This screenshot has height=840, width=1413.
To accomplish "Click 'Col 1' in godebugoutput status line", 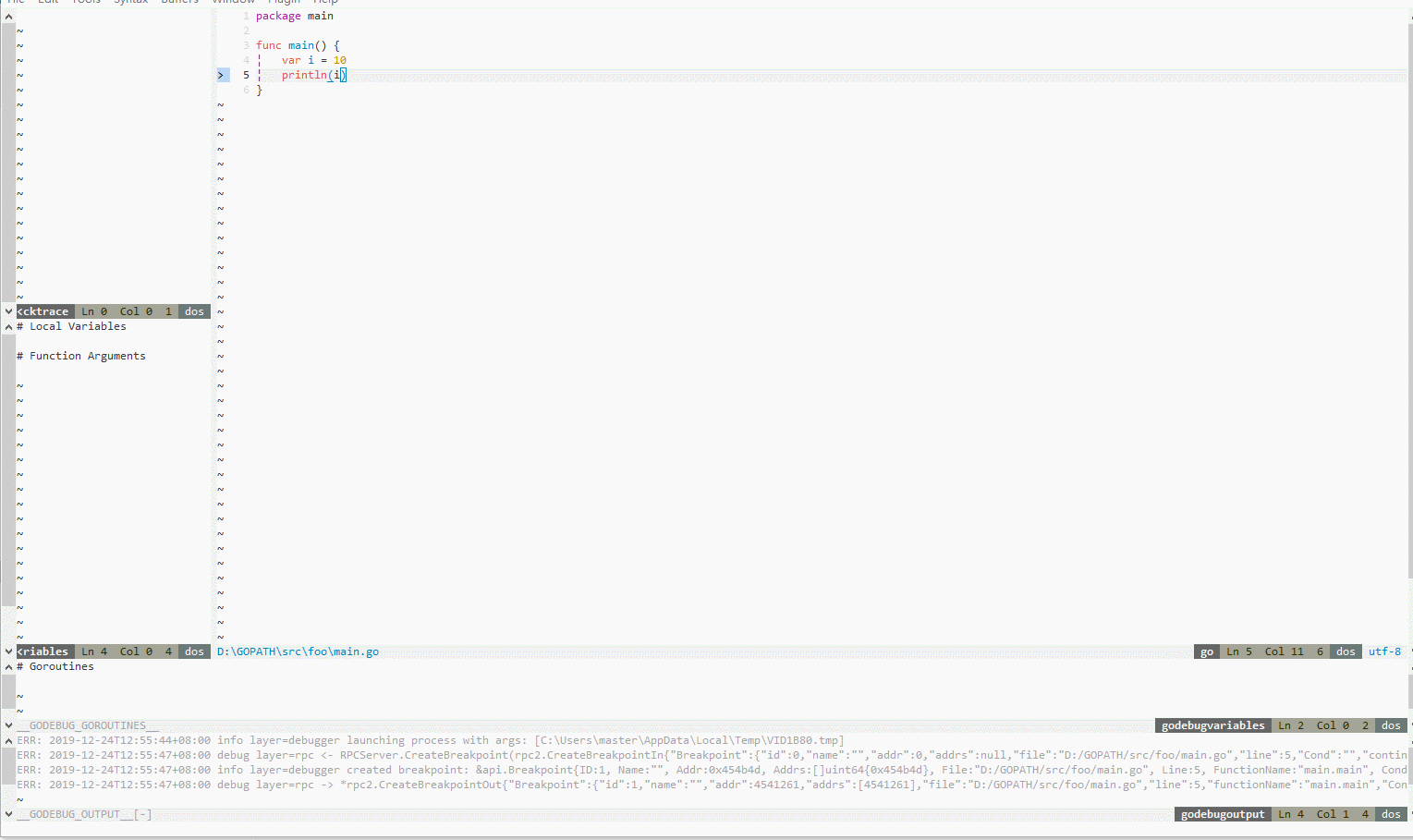I will 1333,814.
